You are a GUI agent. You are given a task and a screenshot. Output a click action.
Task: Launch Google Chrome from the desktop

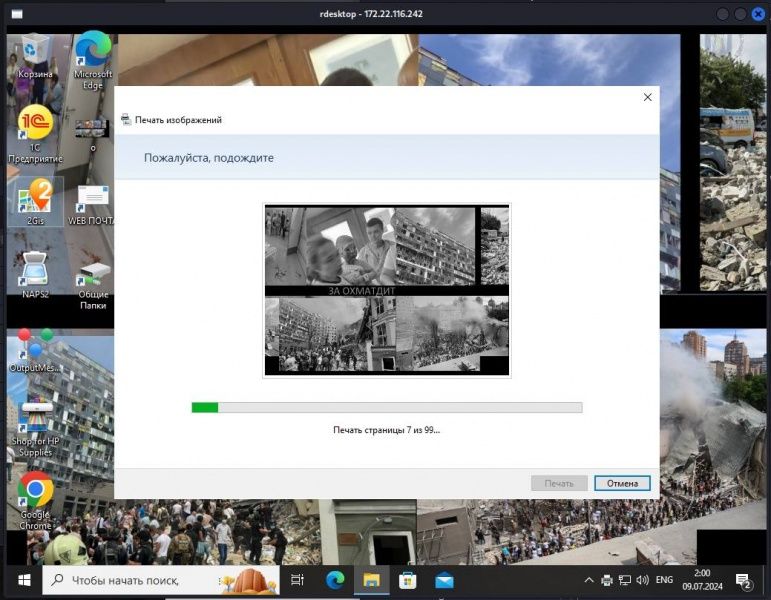[x=36, y=490]
